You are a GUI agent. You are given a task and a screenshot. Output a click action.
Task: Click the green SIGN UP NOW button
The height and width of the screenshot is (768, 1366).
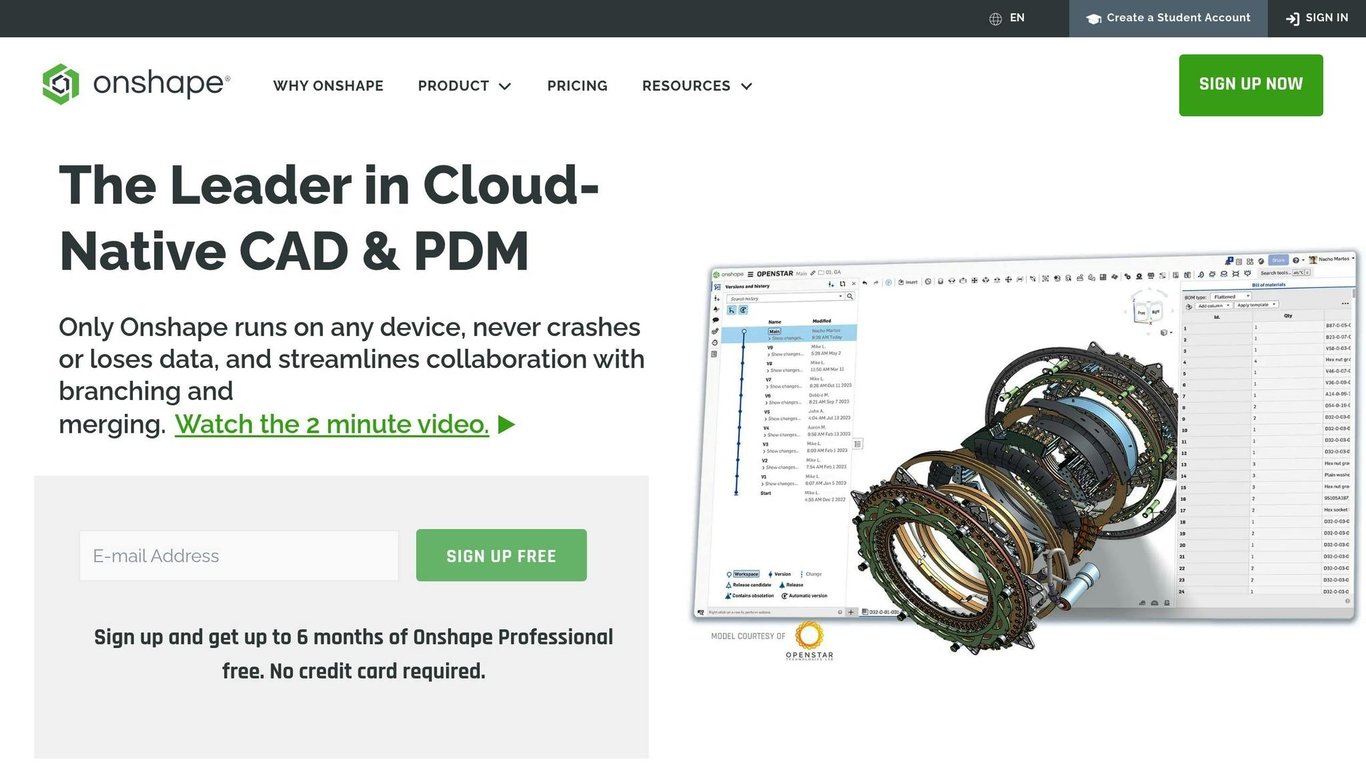point(1251,85)
